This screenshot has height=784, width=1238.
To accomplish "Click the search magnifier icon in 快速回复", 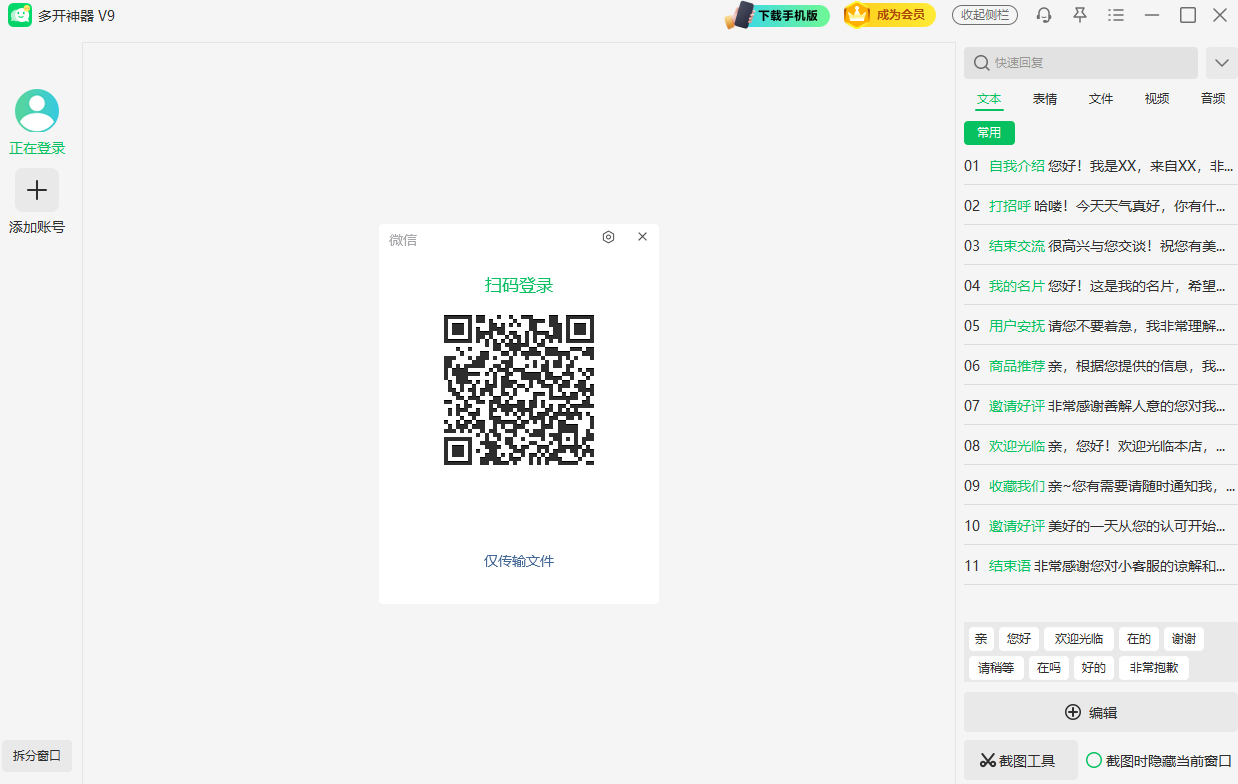I will tap(981, 63).
